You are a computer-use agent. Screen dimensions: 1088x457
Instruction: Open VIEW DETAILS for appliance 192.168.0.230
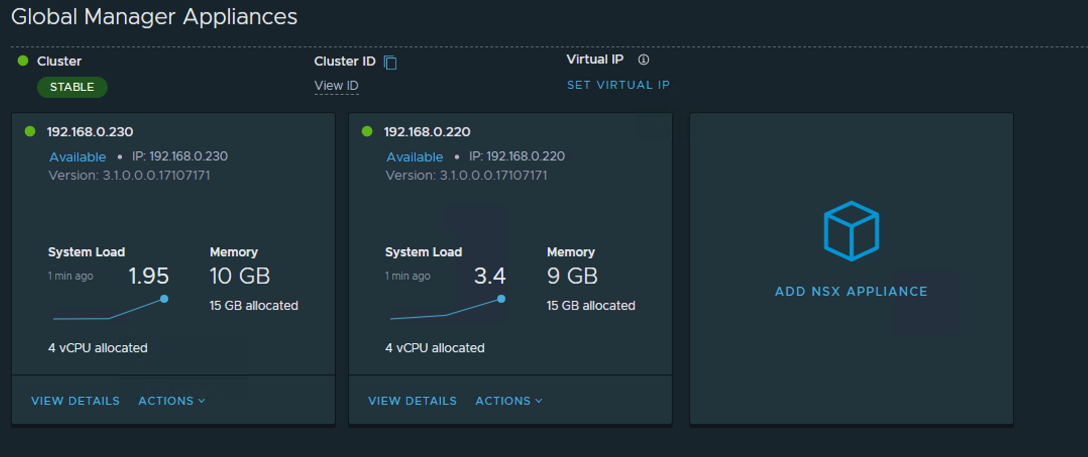pos(76,401)
